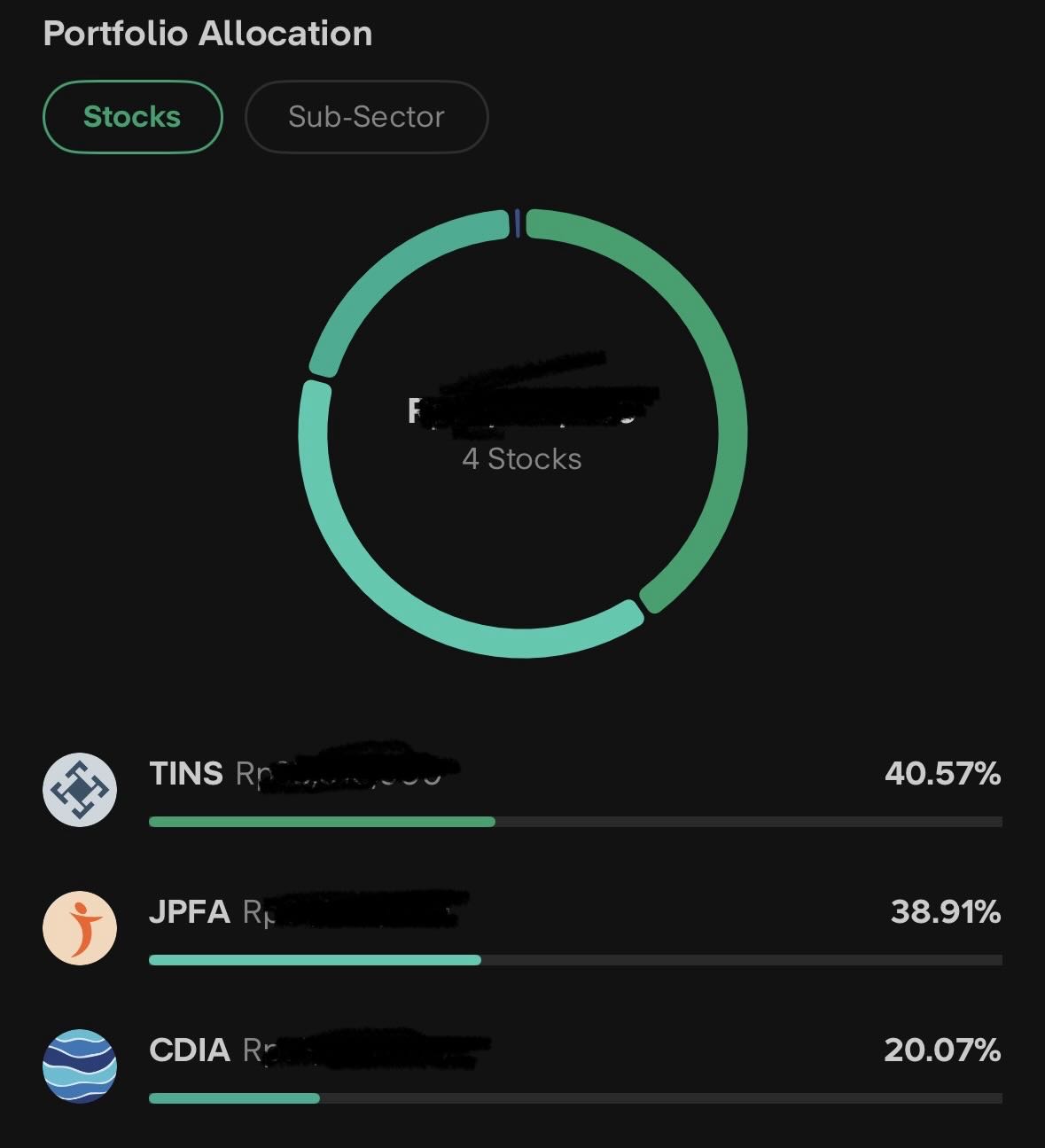Open the Sub-Sector tab
The height and width of the screenshot is (1148, 1045).
[366, 117]
